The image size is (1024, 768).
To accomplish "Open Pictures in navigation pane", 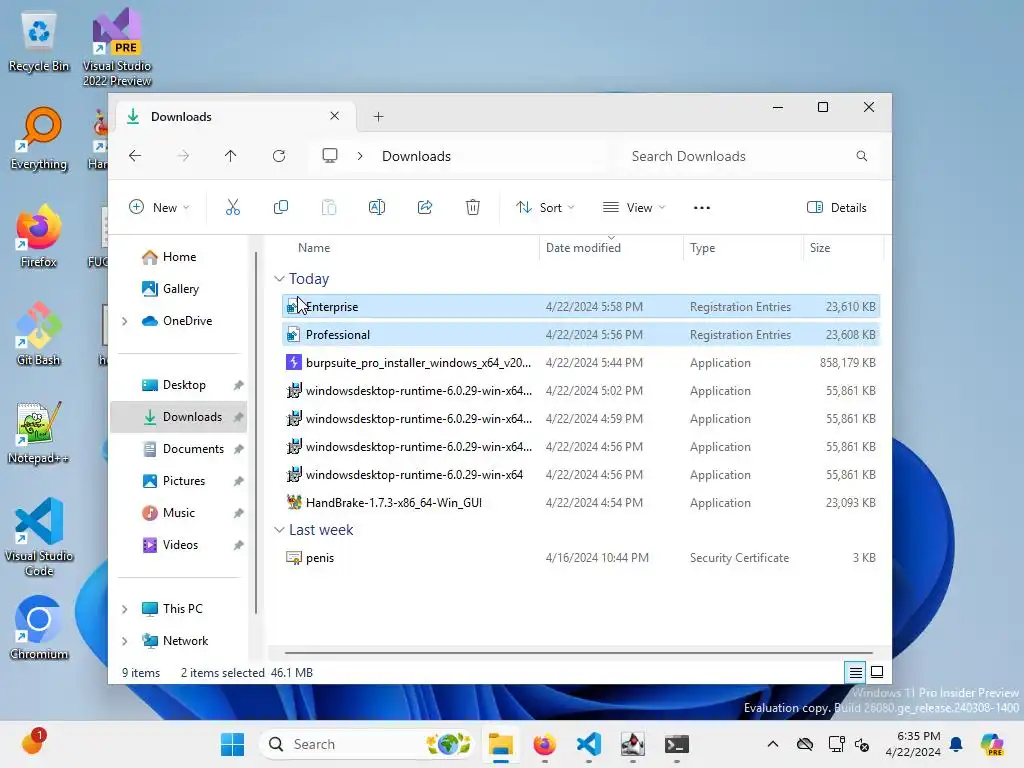I will tap(183, 481).
